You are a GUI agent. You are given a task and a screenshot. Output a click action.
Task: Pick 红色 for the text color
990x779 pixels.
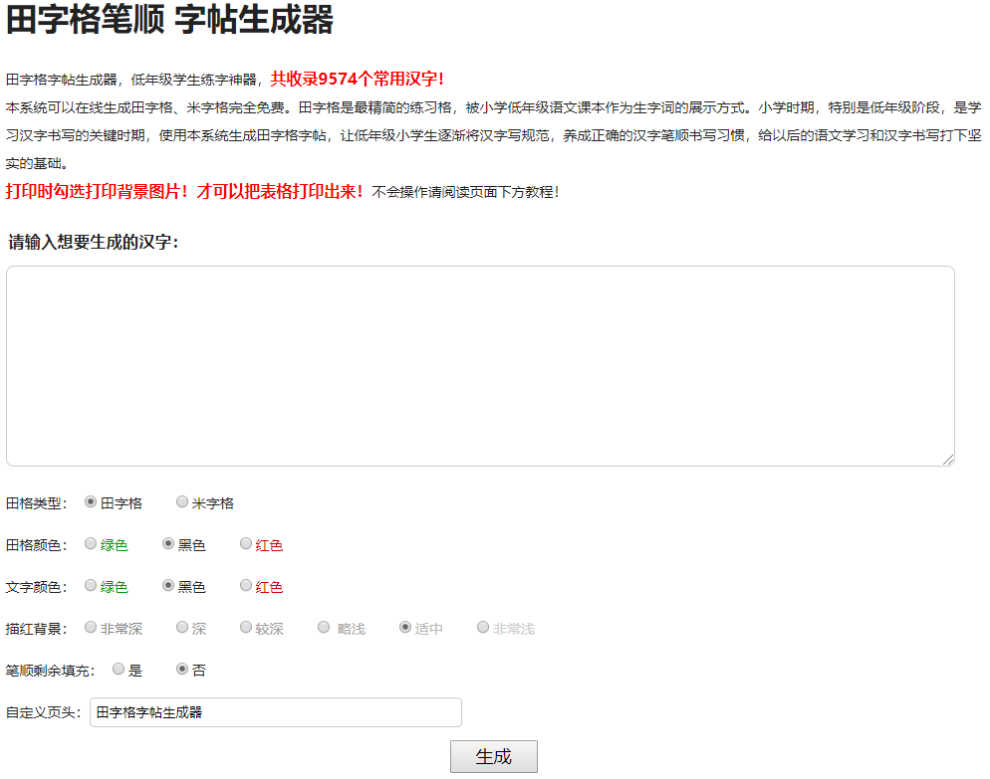244,586
